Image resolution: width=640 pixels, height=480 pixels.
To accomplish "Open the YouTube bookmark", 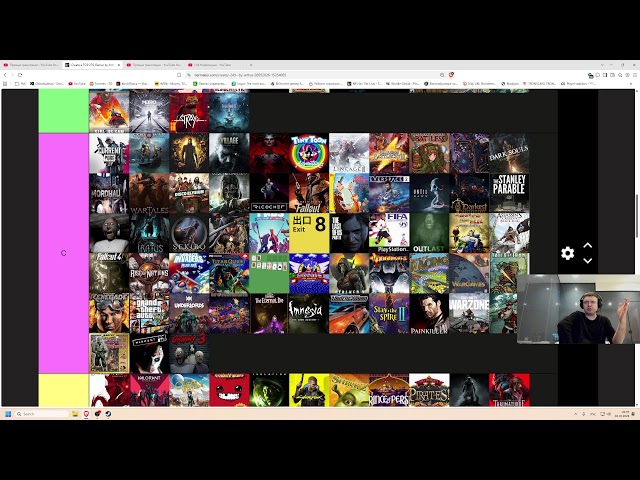I will pos(77,84).
